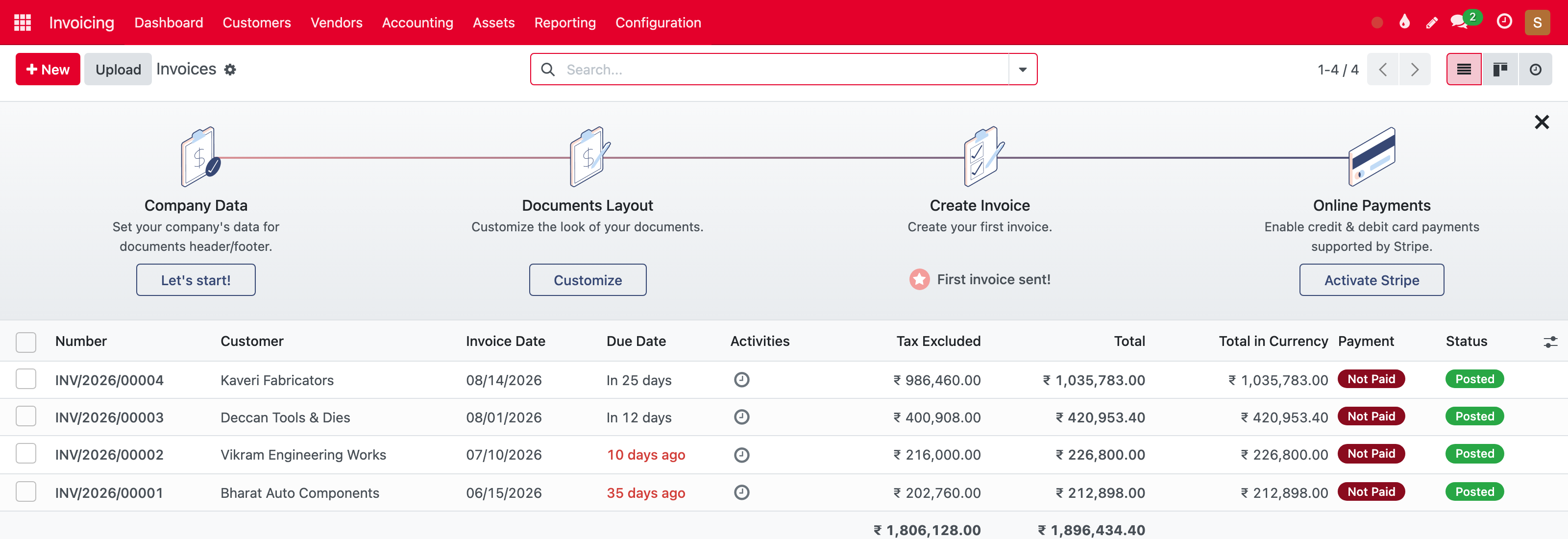Open activity clock for INV/2026/00003

[x=741, y=417]
